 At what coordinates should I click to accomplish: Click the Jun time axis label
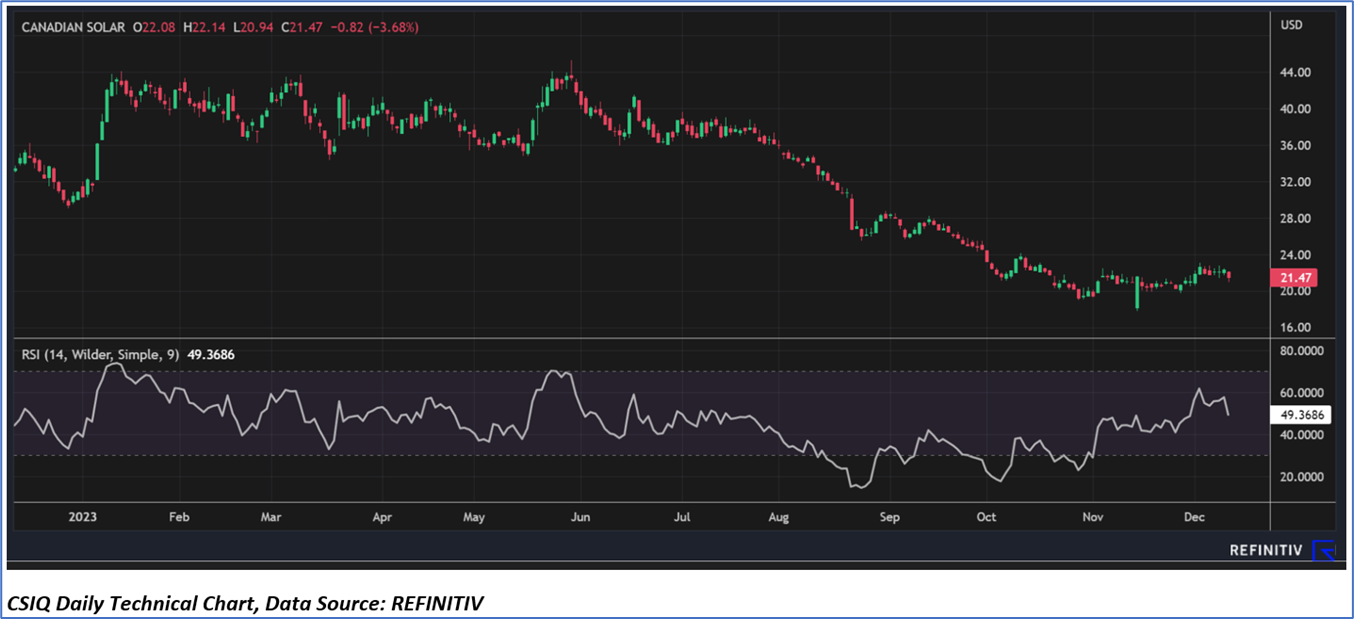point(580,517)
